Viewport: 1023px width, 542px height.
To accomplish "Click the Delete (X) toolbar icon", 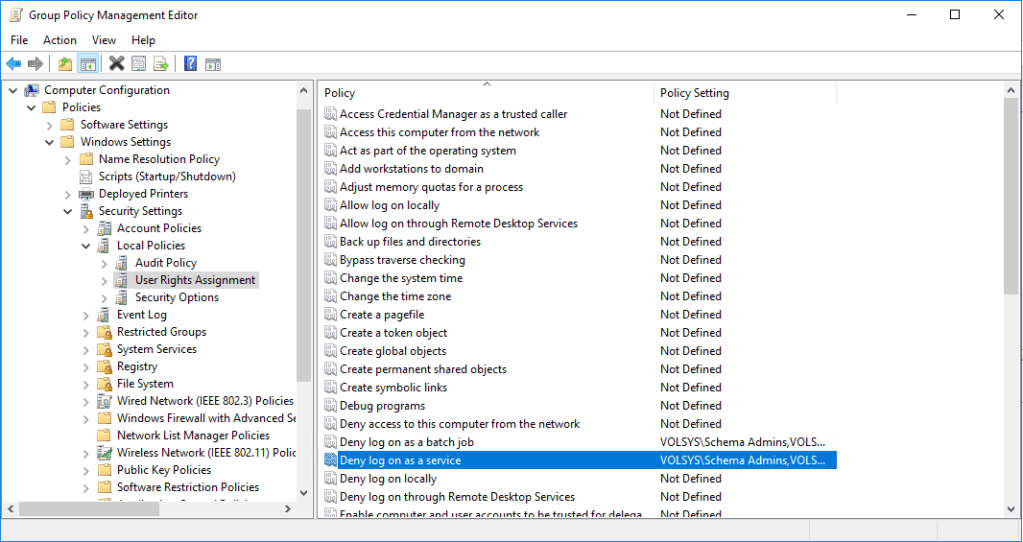I will coord(116,64).
